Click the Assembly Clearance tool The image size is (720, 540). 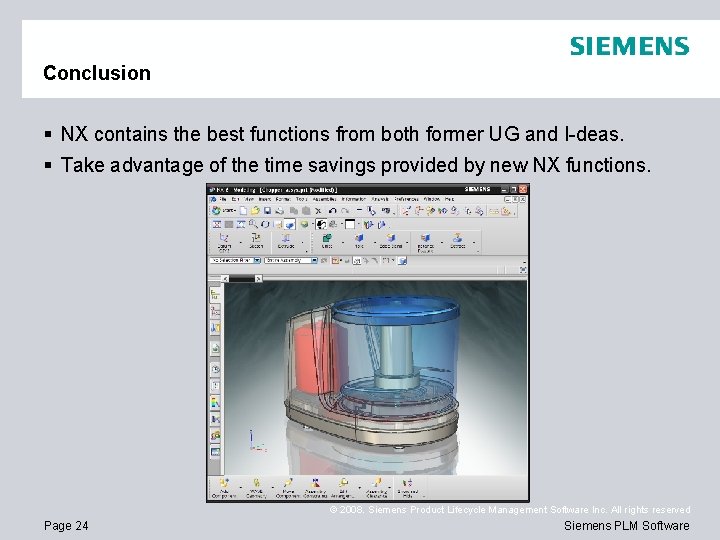[377, 488]
